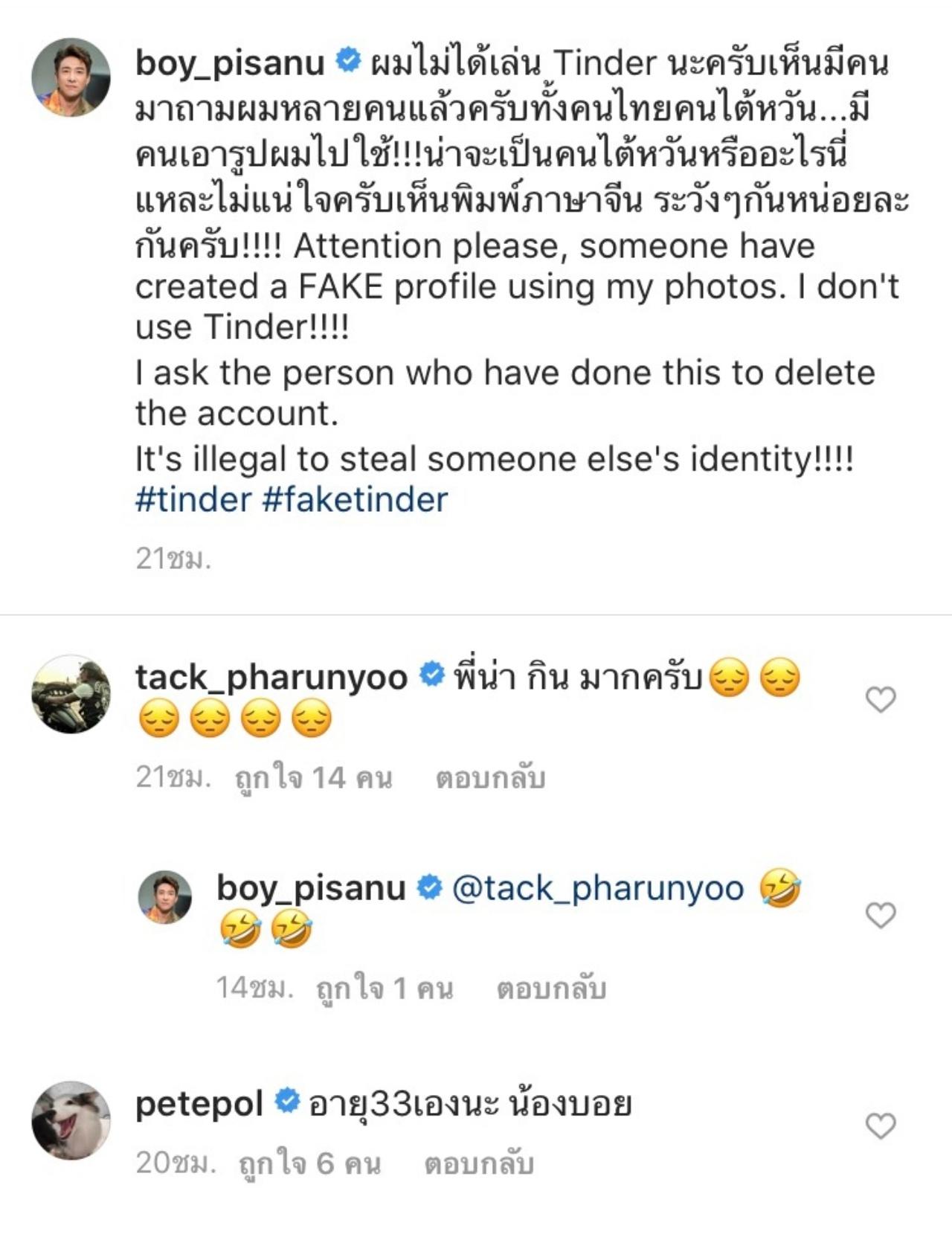The width and height of the screenshot is (952, 1240).
Task: Reply to petepol's comment via ตอบกลับ
Action: point(479,1163)
